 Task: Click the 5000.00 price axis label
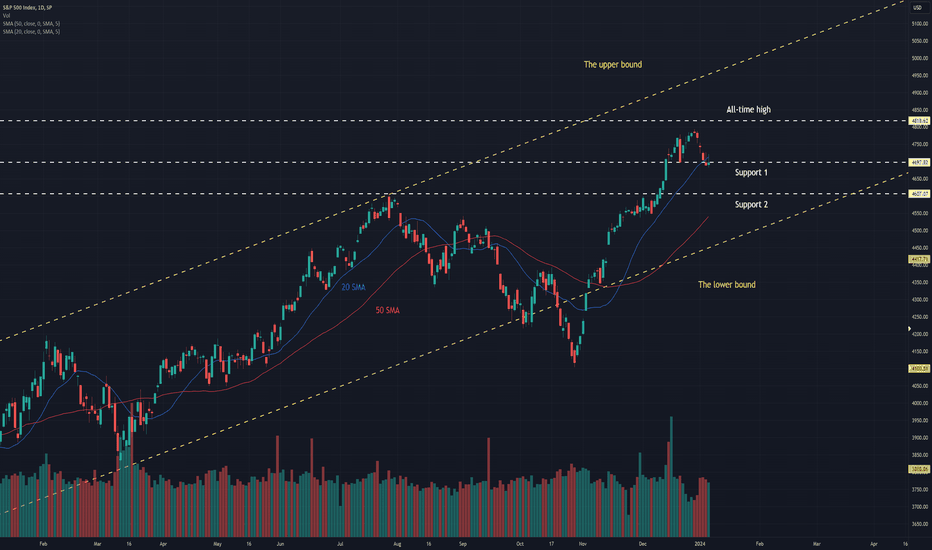click(920, 58)
